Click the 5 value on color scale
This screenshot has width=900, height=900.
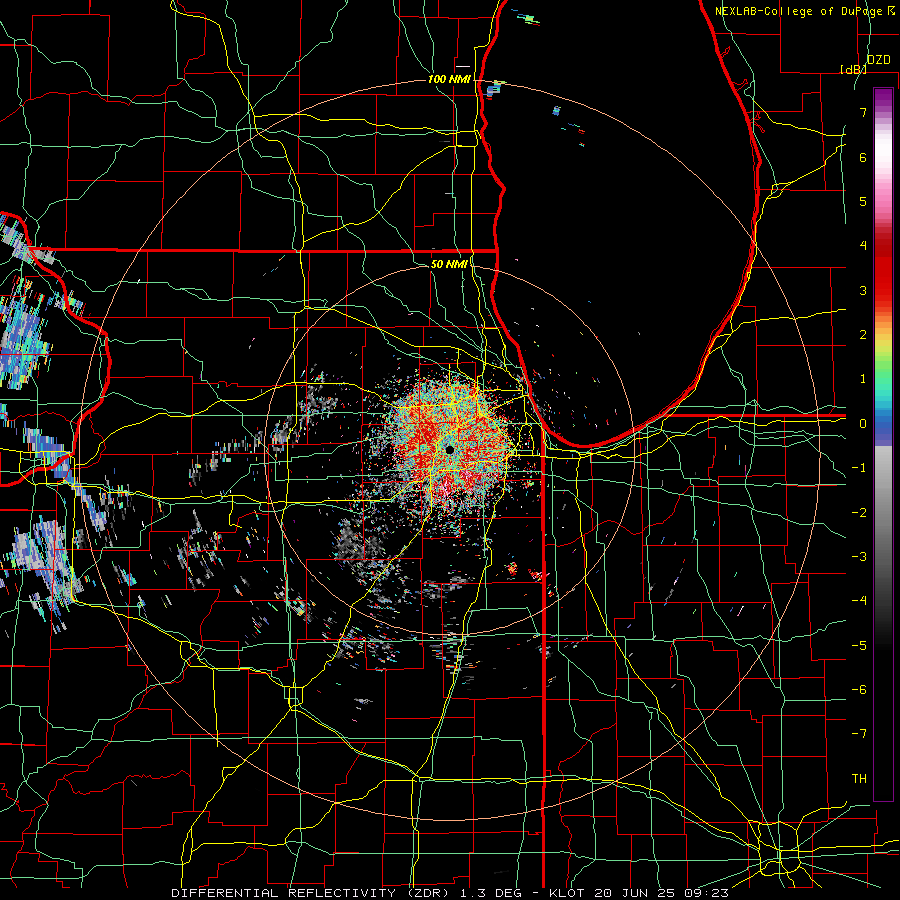[x=863, y=201]
